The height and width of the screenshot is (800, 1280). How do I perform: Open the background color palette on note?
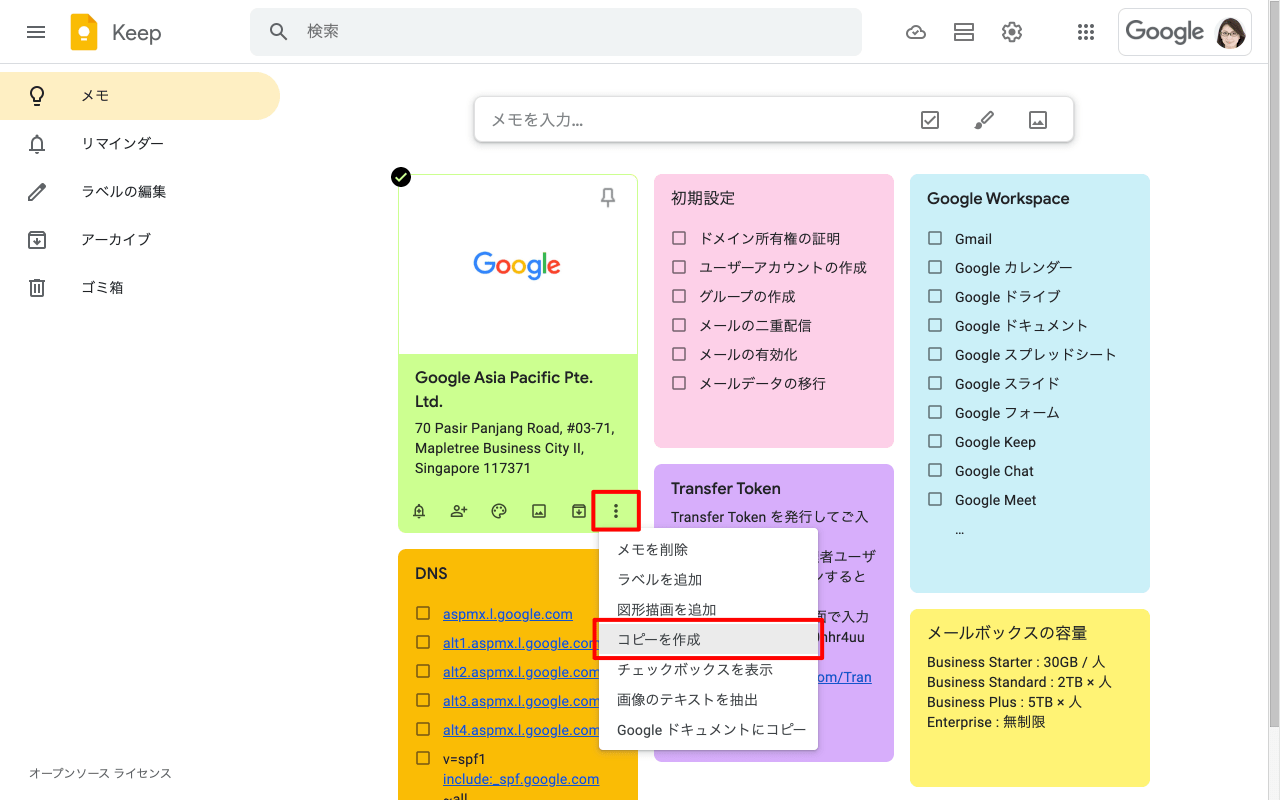point(499,511)
